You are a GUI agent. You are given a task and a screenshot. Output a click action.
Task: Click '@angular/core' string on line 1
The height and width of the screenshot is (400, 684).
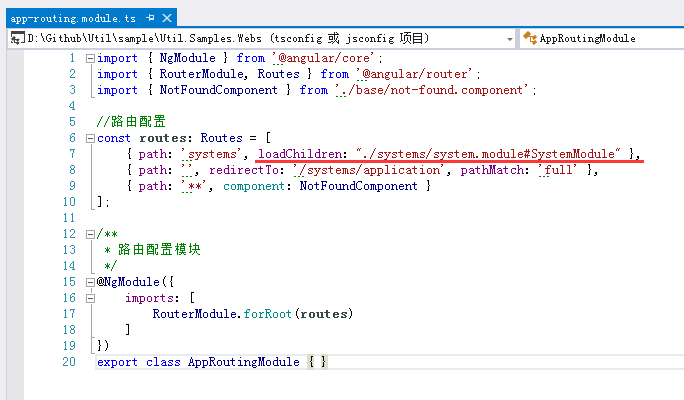tap(323, 58)
